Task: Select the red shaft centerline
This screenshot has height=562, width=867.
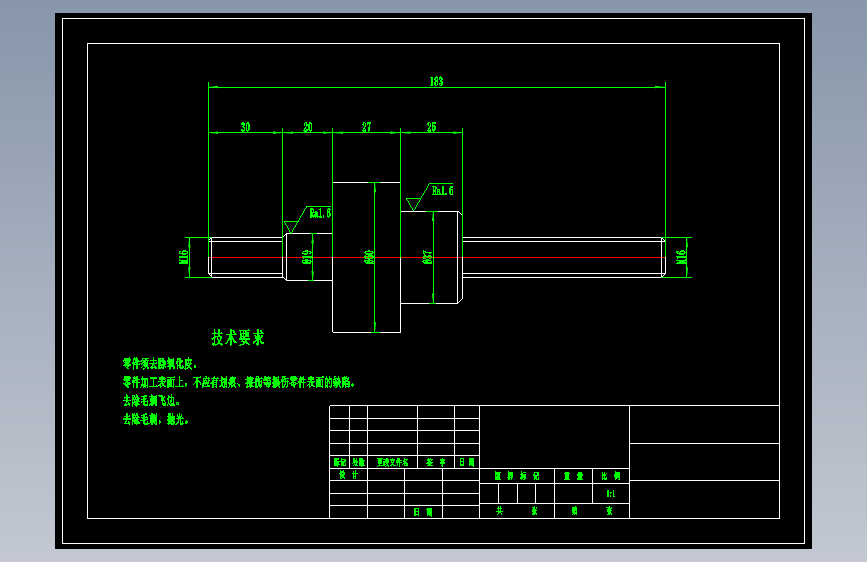Action: 437,258
